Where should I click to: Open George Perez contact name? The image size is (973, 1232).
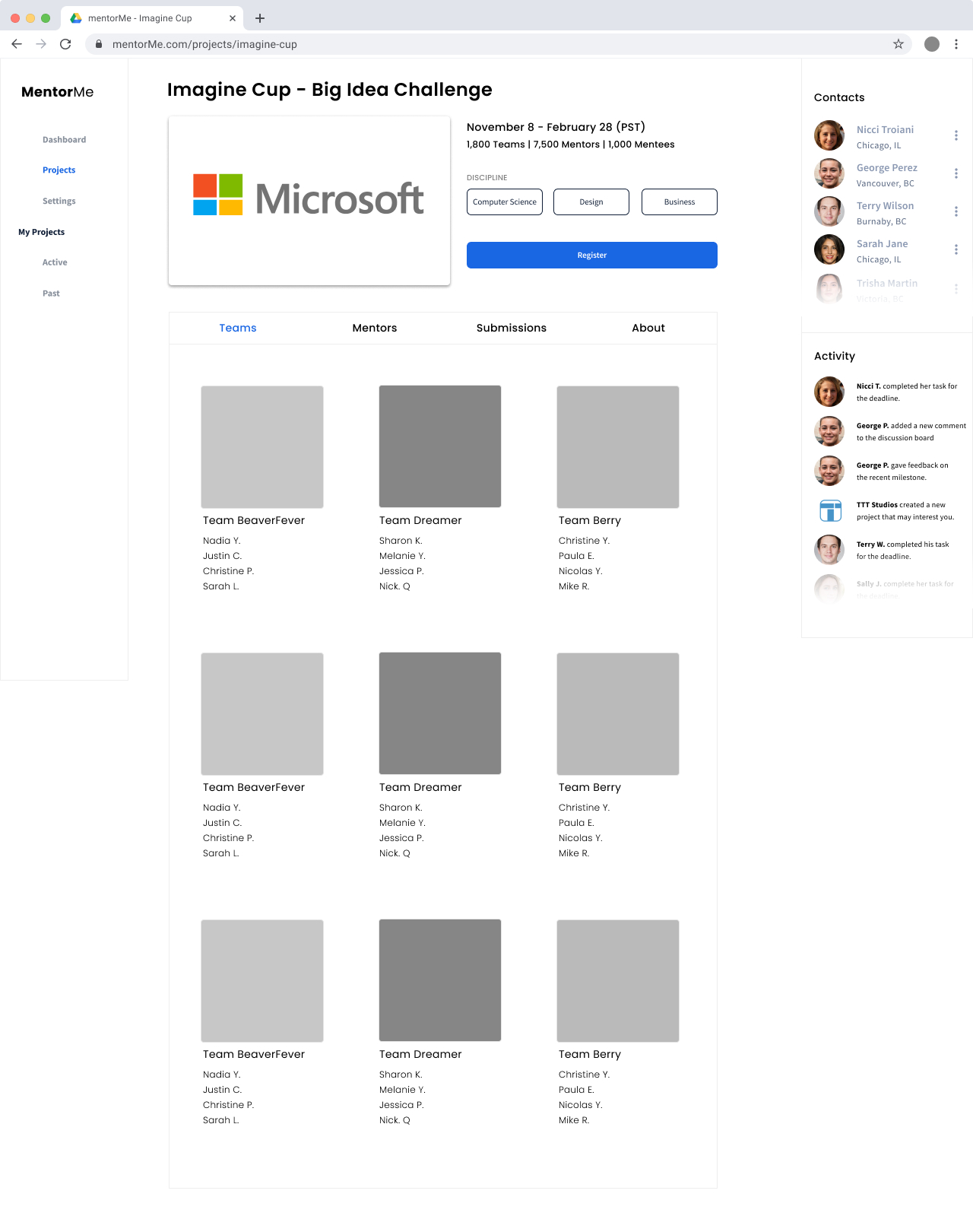[887, 168]
